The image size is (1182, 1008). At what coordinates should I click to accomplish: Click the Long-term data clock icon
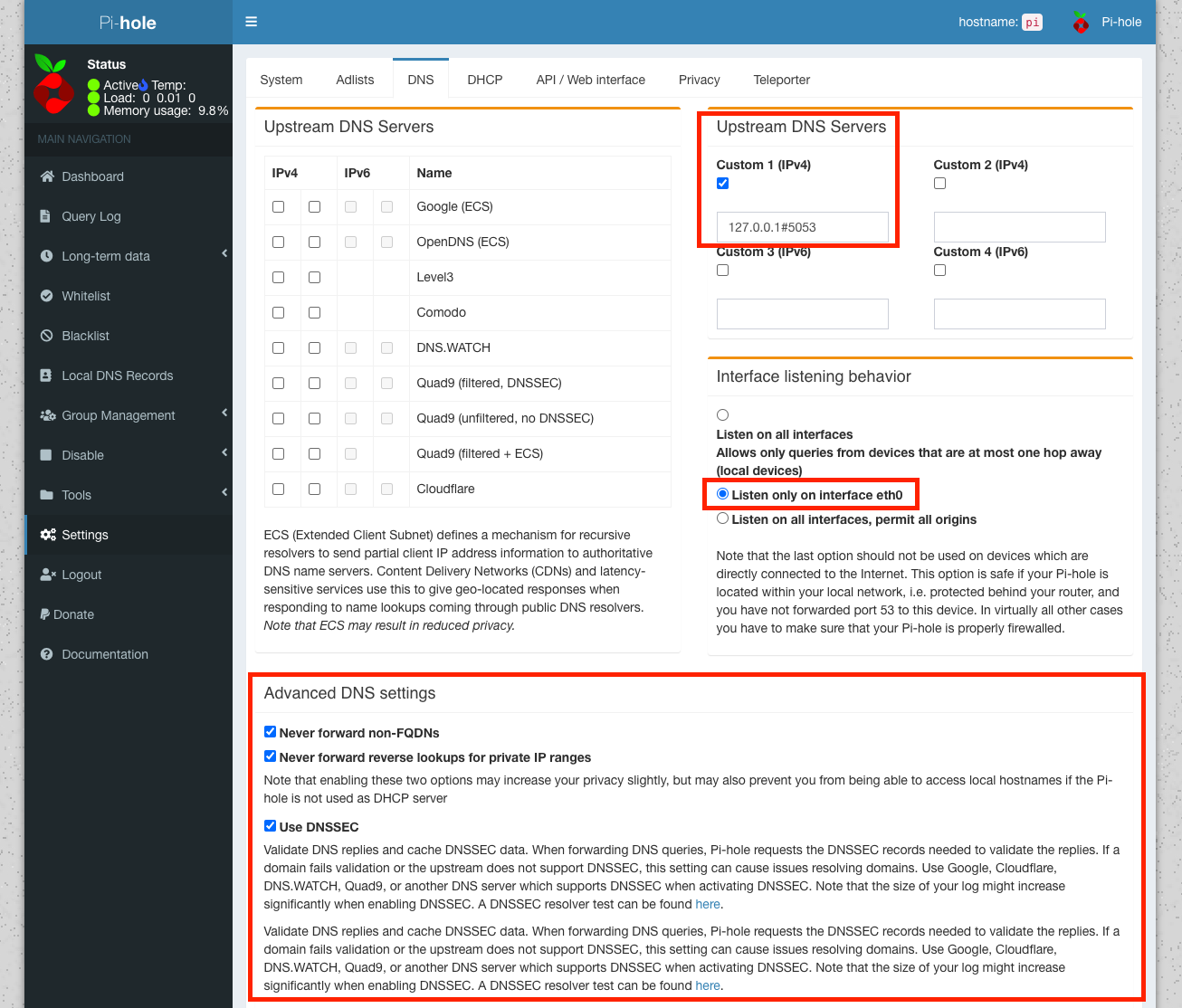click(46, 256)
